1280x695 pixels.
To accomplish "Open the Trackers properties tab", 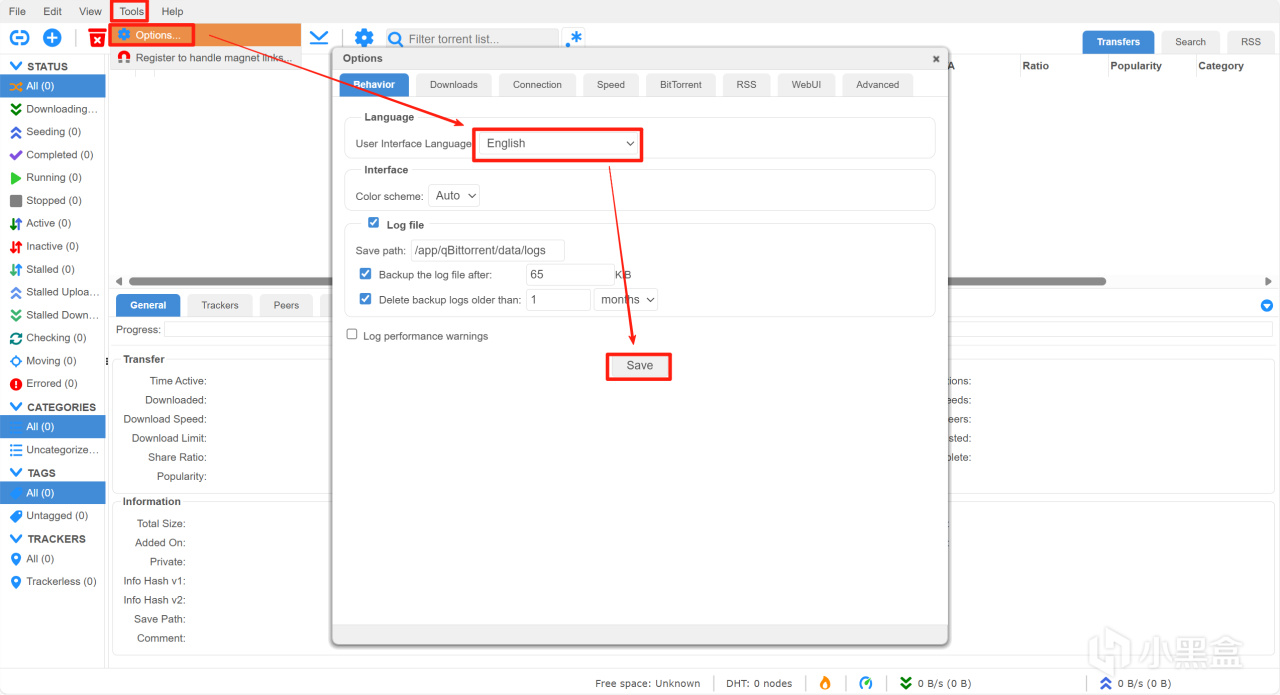I will 220,305.
